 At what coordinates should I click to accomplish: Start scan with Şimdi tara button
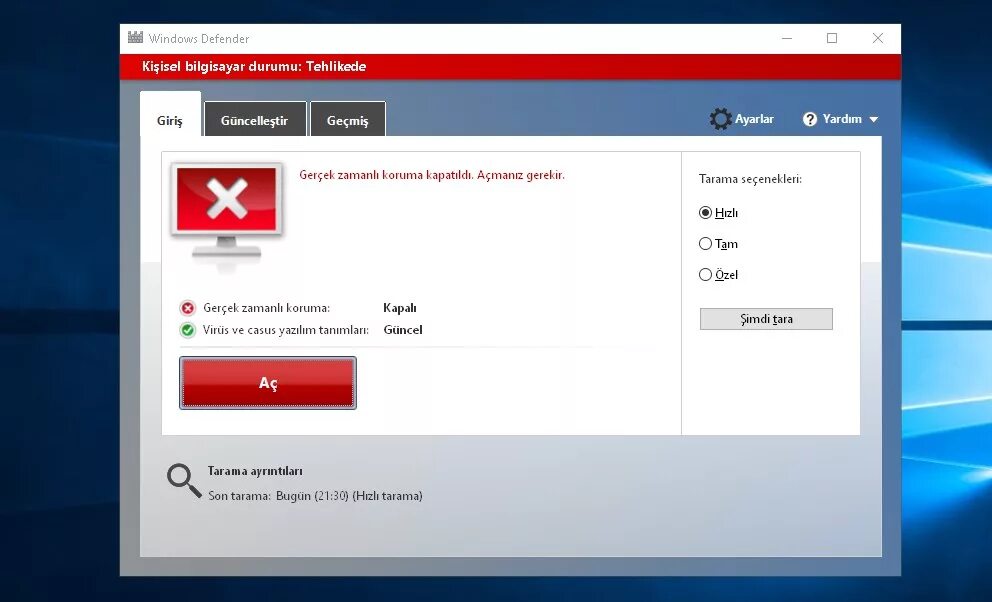(x=766, y=319)
